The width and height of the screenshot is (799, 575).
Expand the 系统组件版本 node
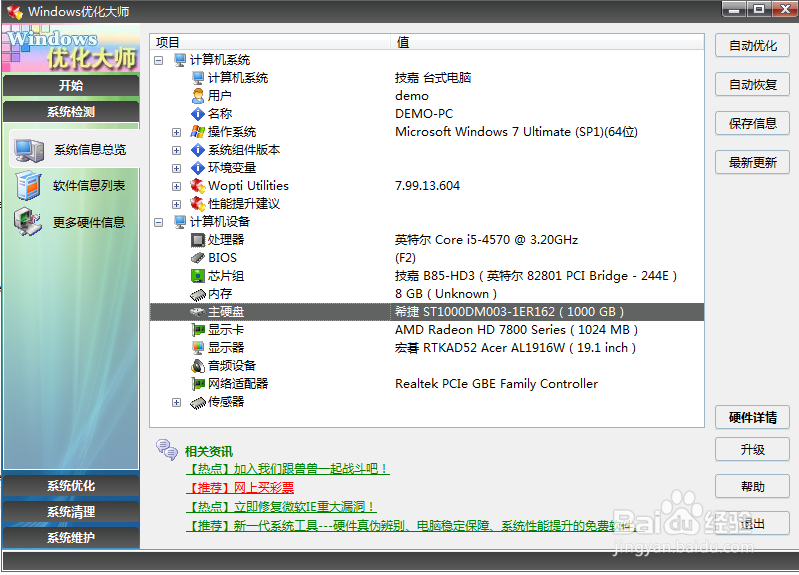[x=176, y=150]
